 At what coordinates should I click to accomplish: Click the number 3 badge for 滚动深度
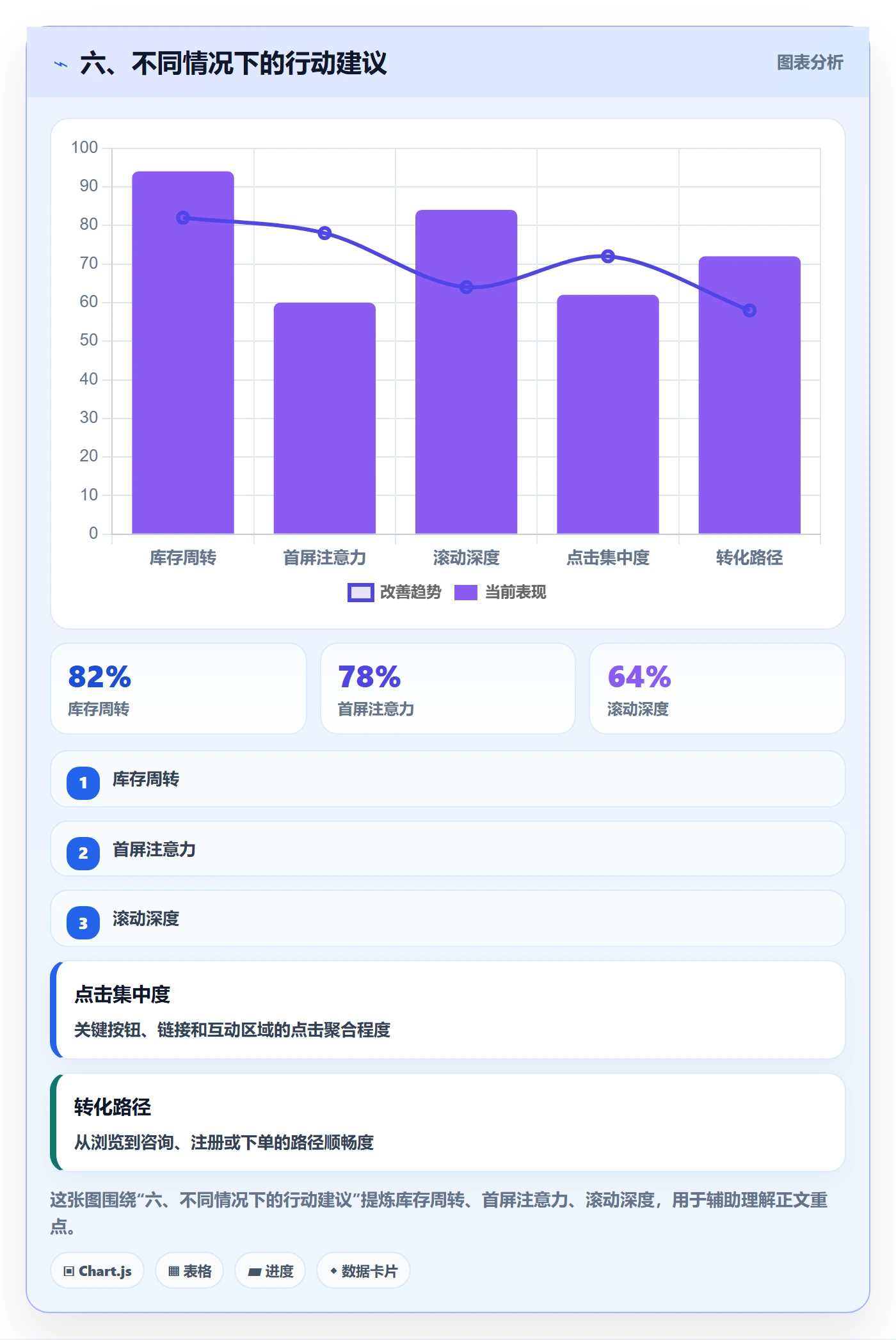point(83,923)
